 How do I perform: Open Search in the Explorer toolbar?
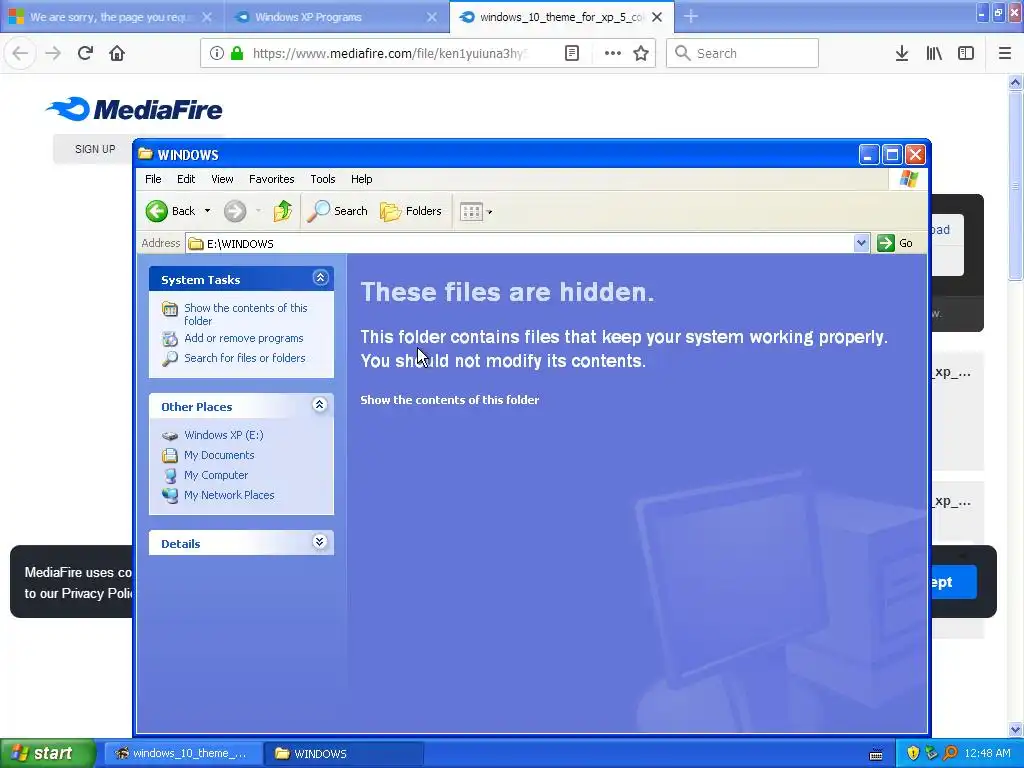337,211
